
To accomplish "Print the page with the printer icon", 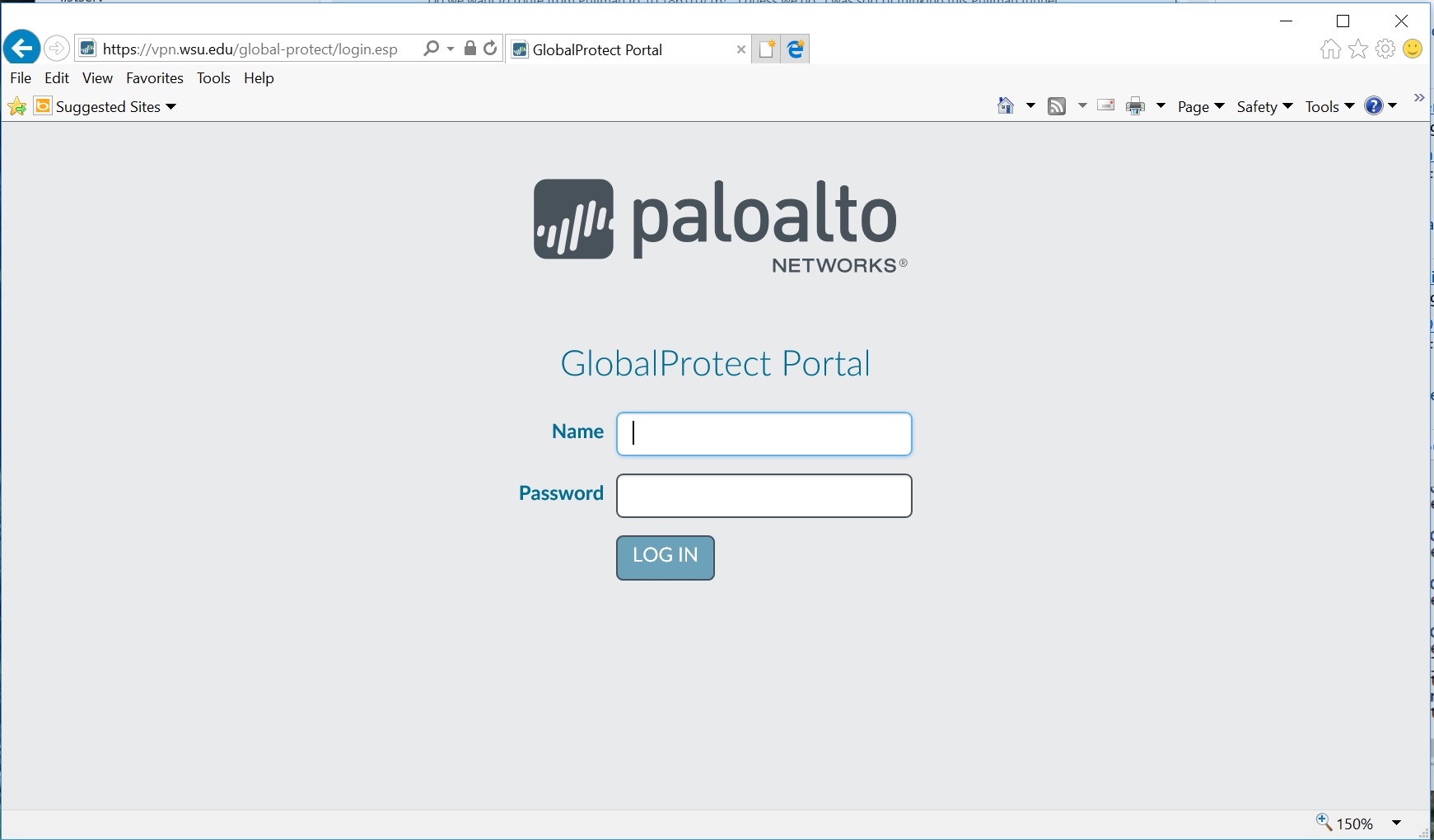I will coord(1136,106).
